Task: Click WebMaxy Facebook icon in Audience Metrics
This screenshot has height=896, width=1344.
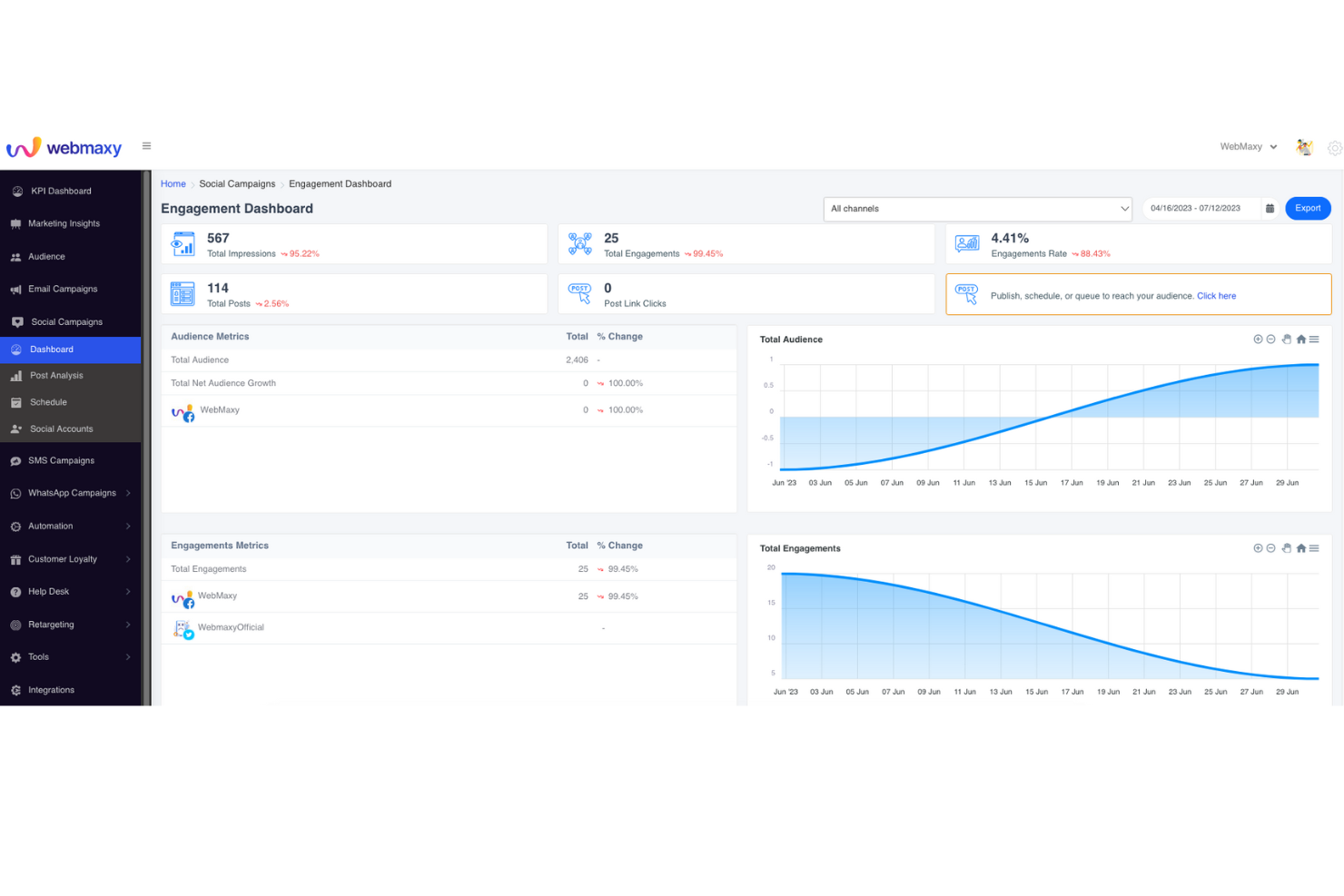Action: tap(183, 413)
